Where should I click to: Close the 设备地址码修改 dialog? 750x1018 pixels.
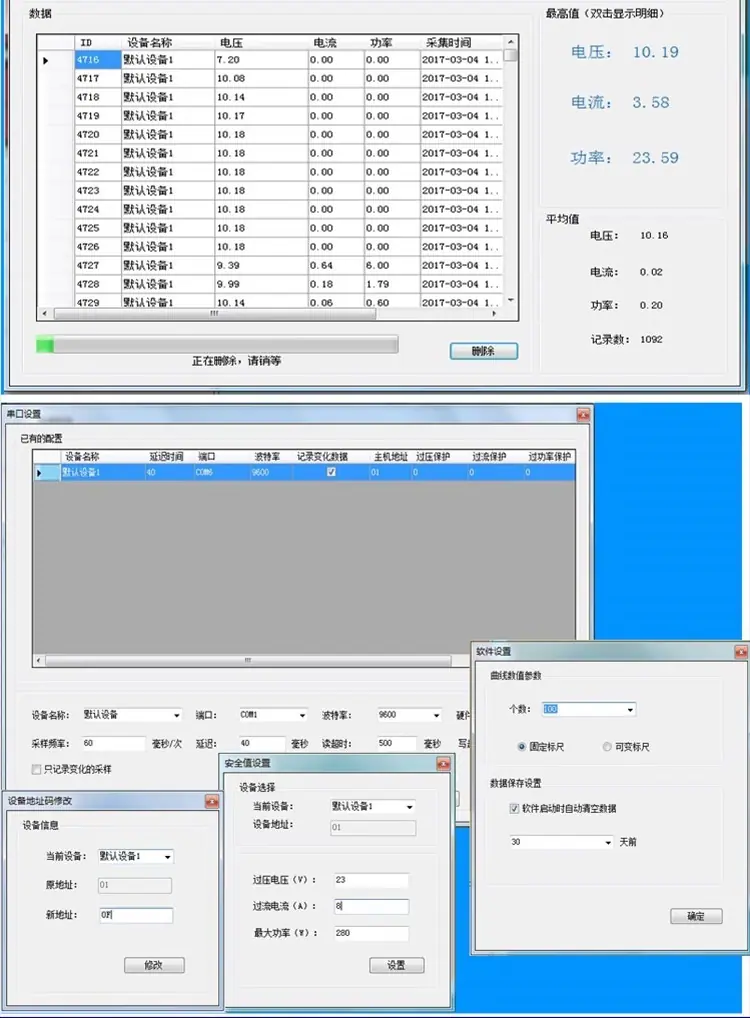pos(212,801)
